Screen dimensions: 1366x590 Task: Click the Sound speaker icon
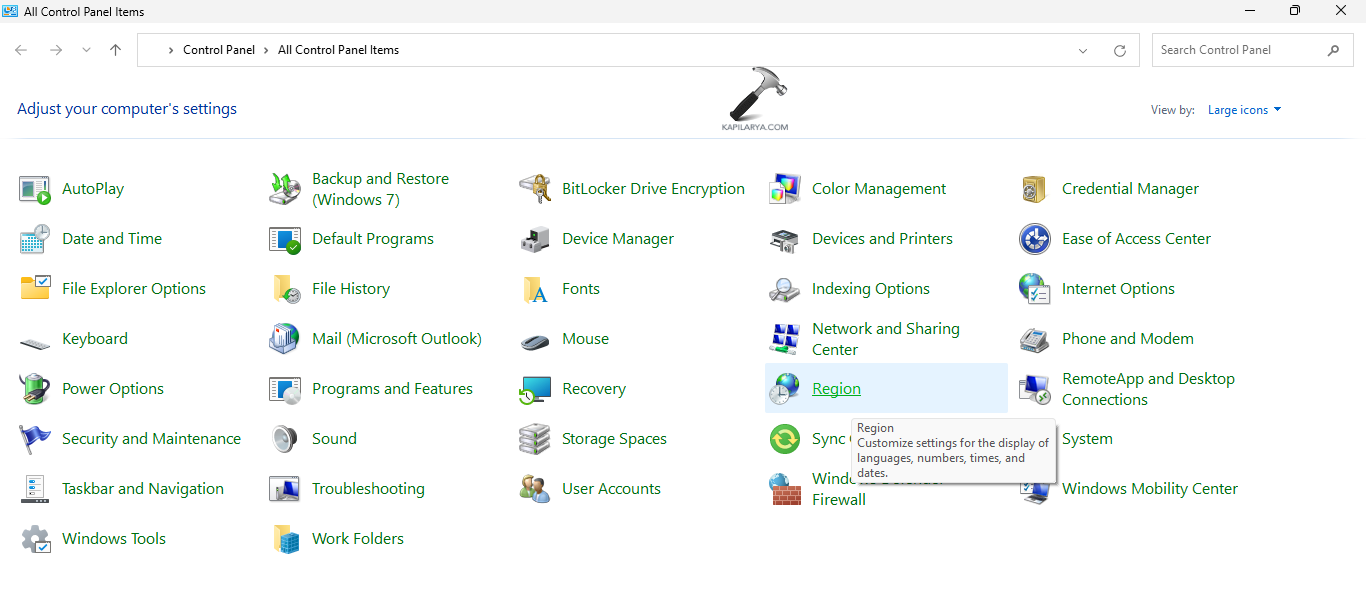(285, 439)
